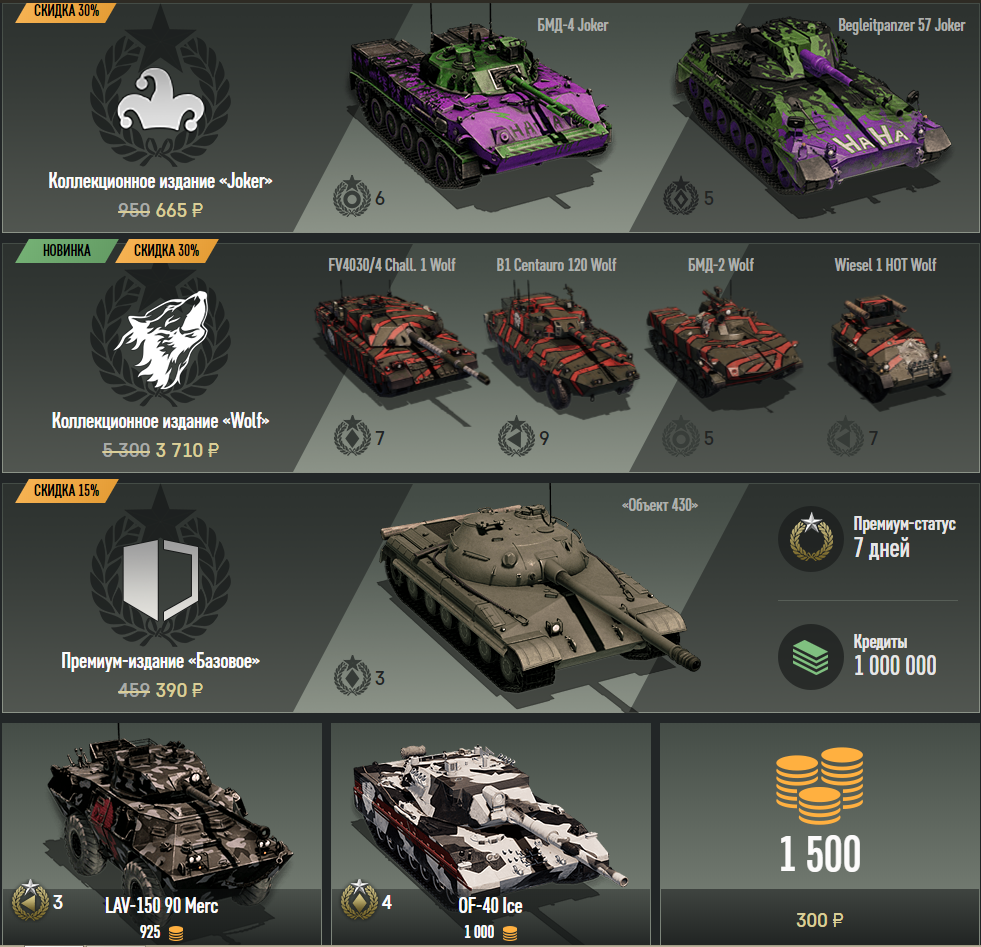This screenshot has height=947, width=981.
Task: Click the howling Wolf emblem icon
Action: pos(161,340)
